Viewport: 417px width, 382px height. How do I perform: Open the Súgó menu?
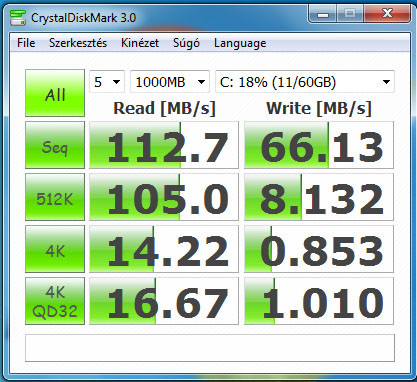point(186,43)
